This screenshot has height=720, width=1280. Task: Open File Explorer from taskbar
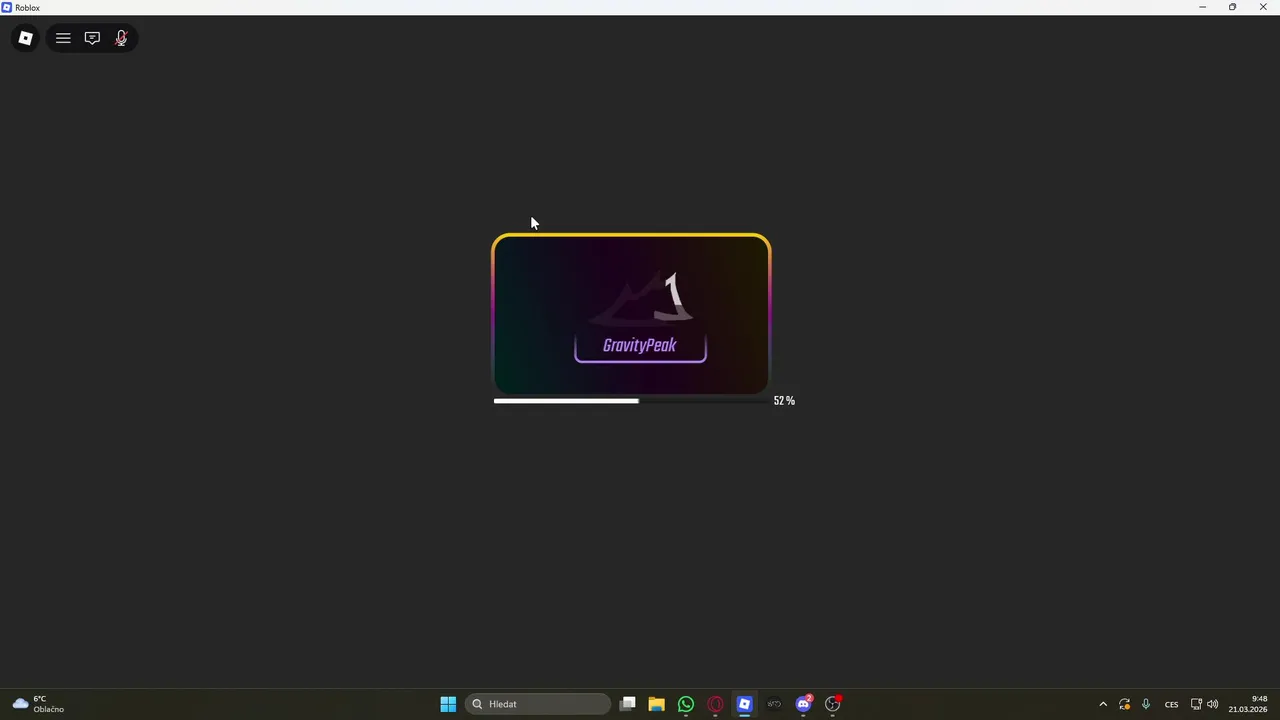[x=656, y=704]
